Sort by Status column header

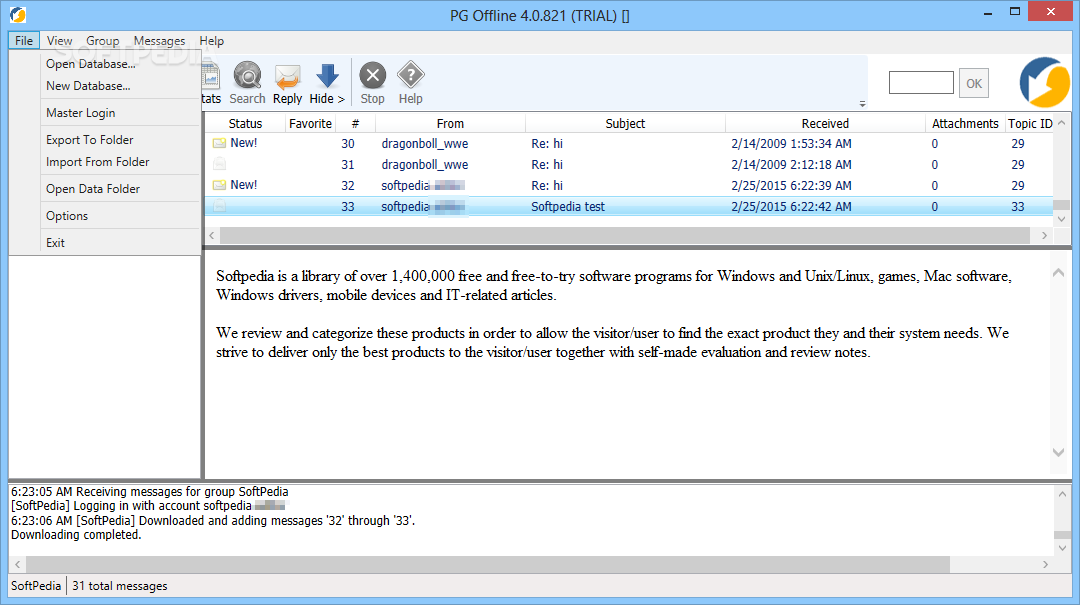(x=245, y=123)
